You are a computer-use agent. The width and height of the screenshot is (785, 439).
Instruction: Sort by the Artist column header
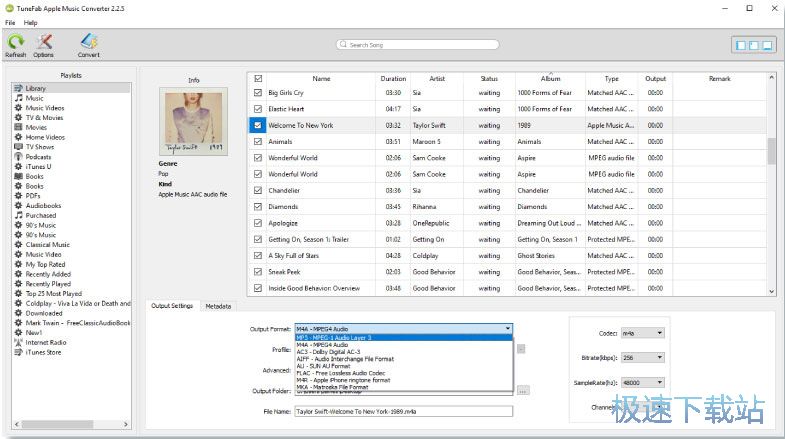coord(437,79)
